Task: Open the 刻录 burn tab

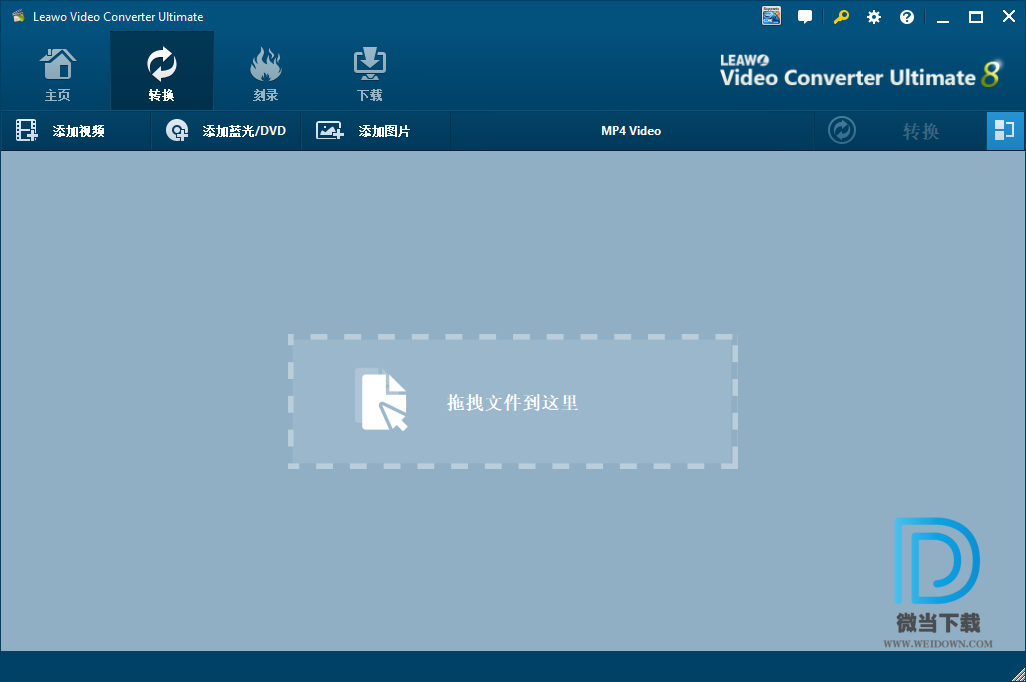Action: 266,73
